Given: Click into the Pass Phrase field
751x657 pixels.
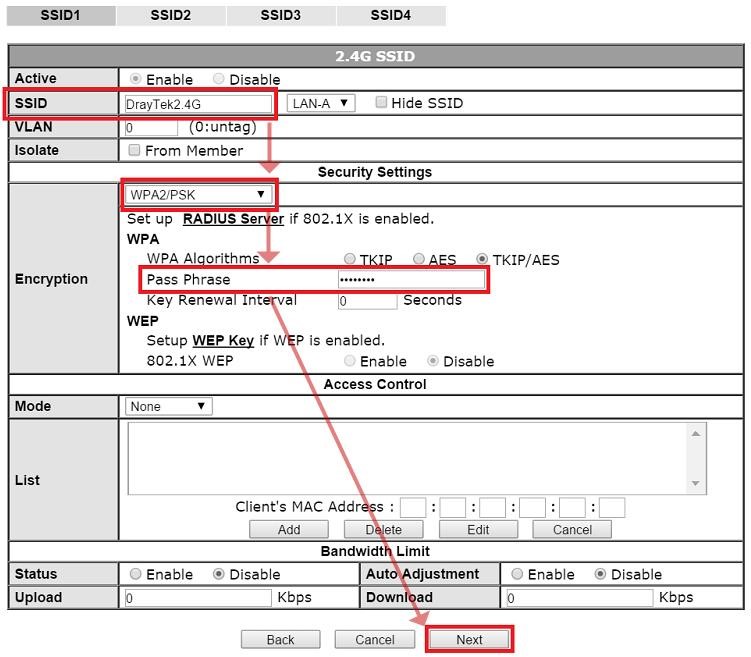Looking at the screenshot, I should tap(411, 279).
